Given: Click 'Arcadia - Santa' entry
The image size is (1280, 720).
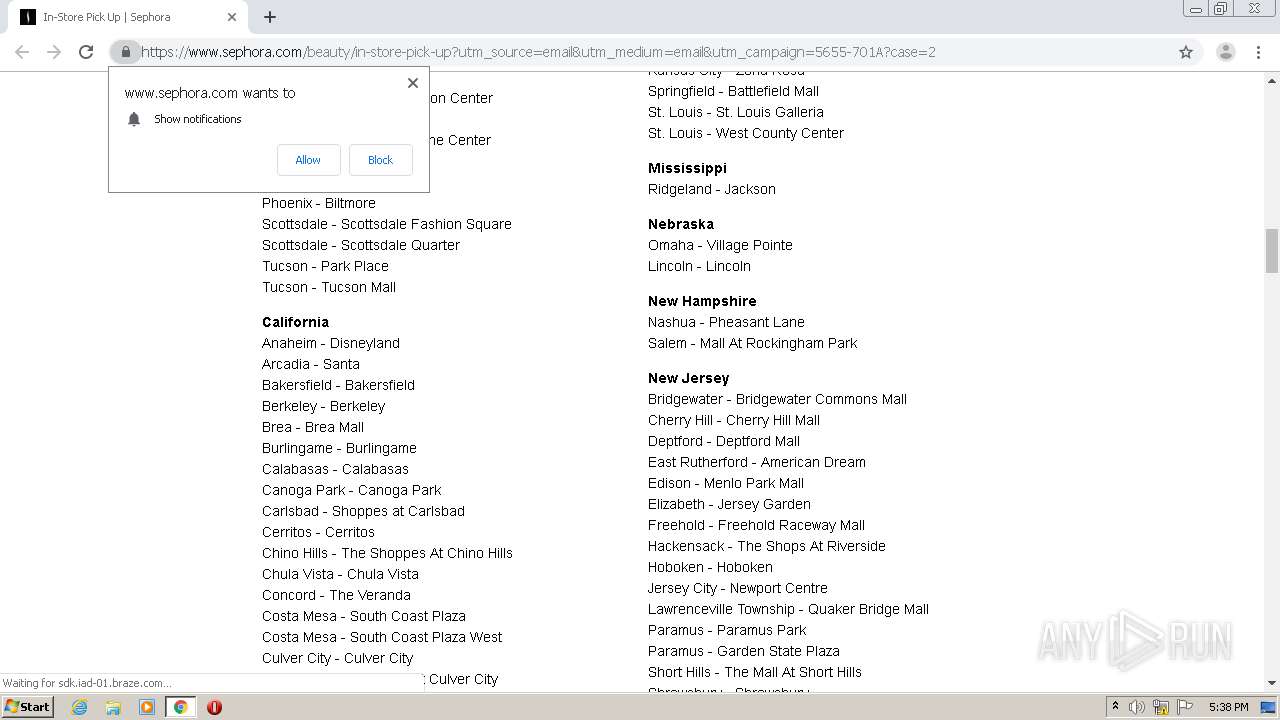Looking at the screenshot, I should 311,364.
